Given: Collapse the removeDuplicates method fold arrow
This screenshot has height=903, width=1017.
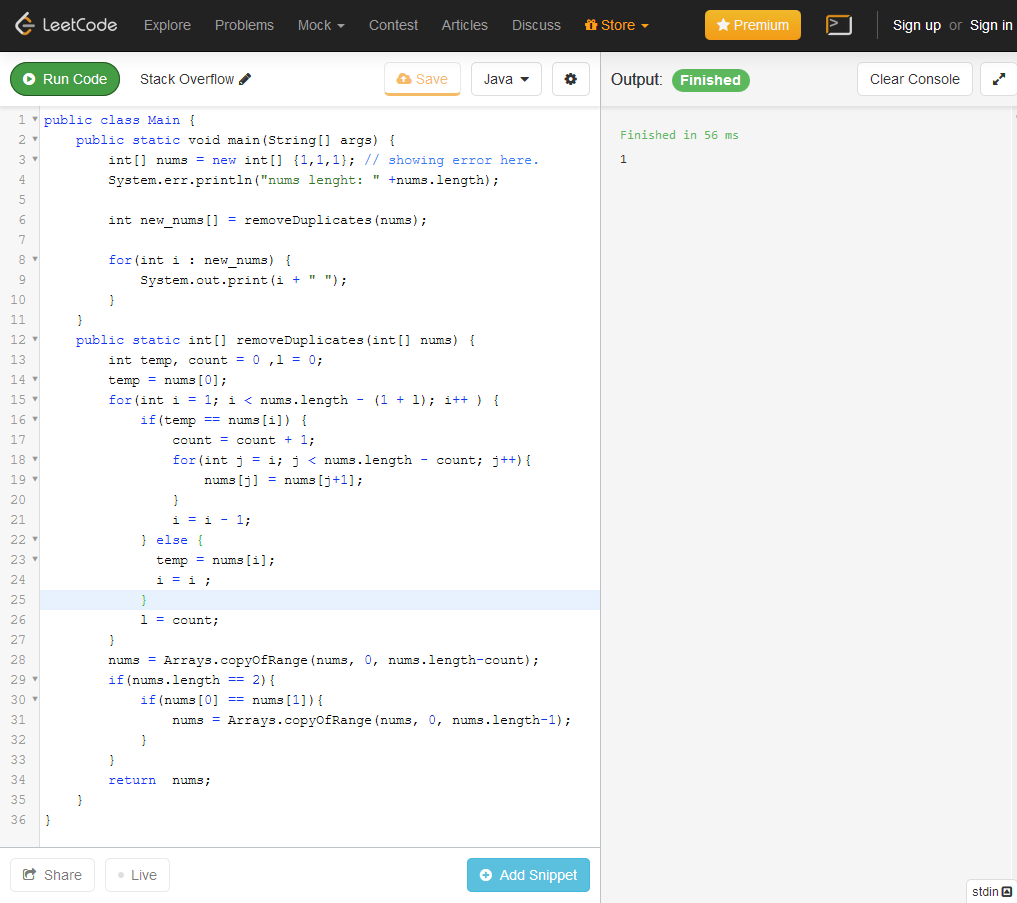Looking at the screenshot, I should click(x=33, y=340).
